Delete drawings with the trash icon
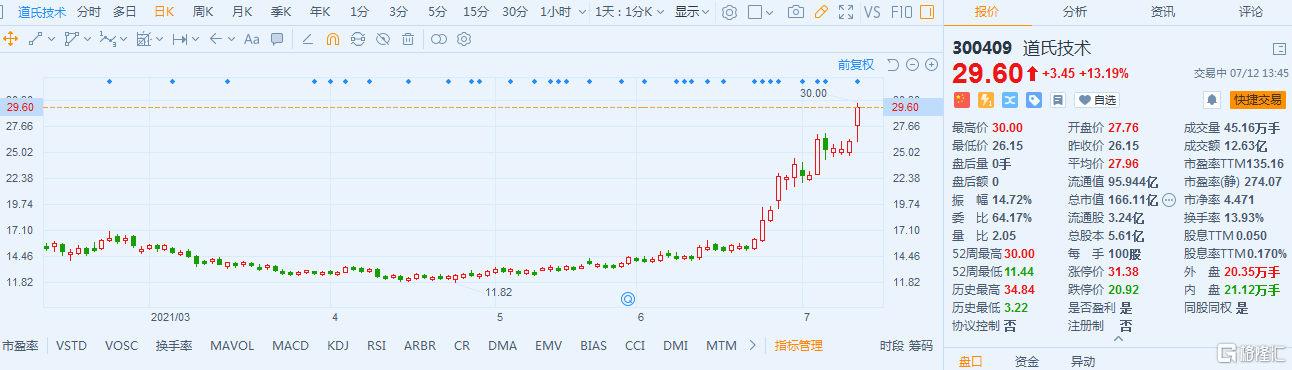1292x370 pixels. tap(408, 39)
